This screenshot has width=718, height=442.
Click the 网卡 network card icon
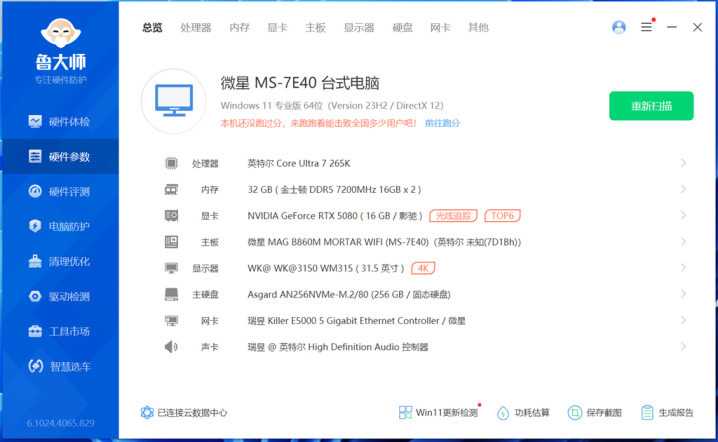[171, 320]
